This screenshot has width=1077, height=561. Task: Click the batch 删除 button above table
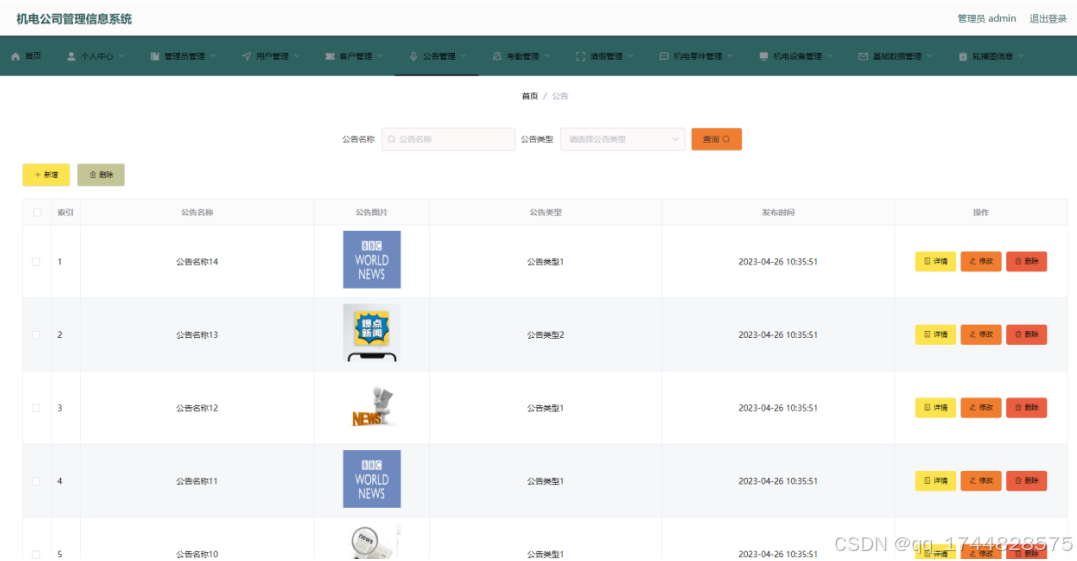tap(101, 175)
